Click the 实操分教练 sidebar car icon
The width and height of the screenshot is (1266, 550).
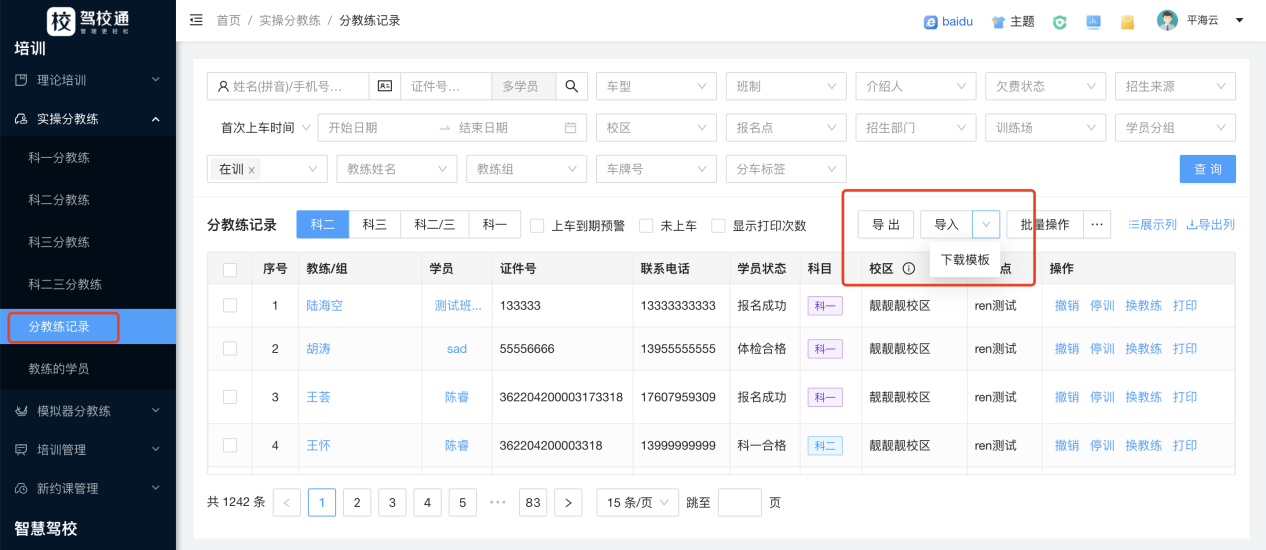tap(21, 119)
